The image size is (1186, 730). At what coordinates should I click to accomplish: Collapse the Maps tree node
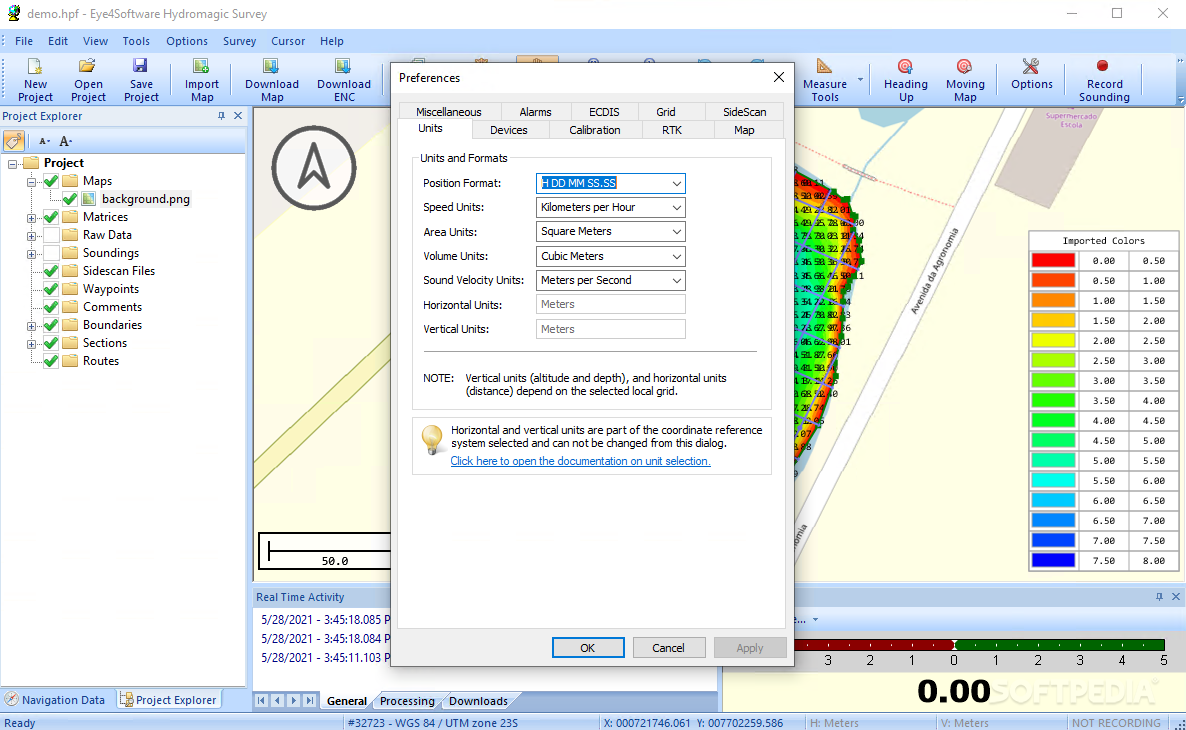tap(31, 182)
